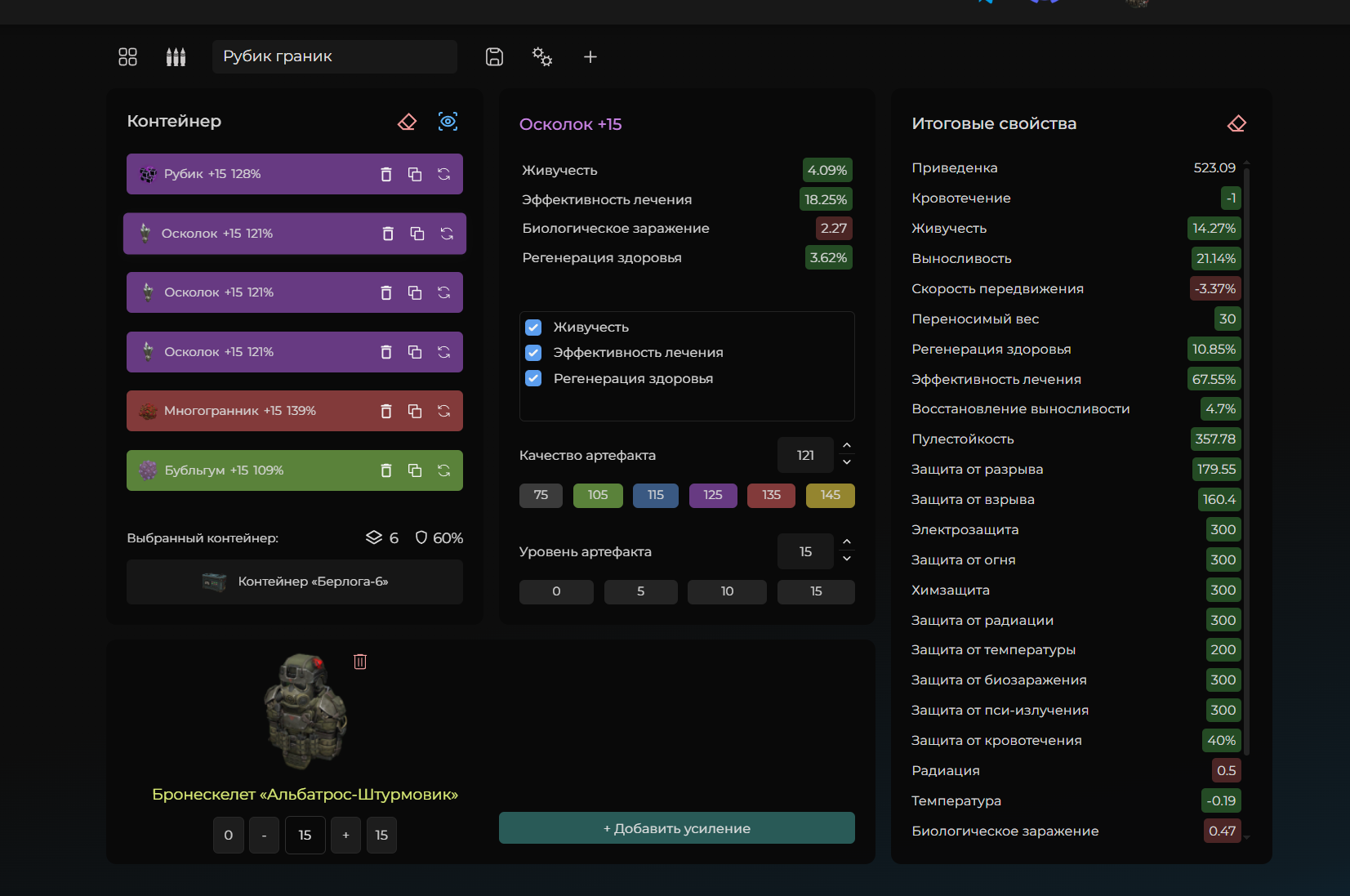Click the armor level 15 input field
This screenshot has height=896, width=1350.
coord(305,835)
